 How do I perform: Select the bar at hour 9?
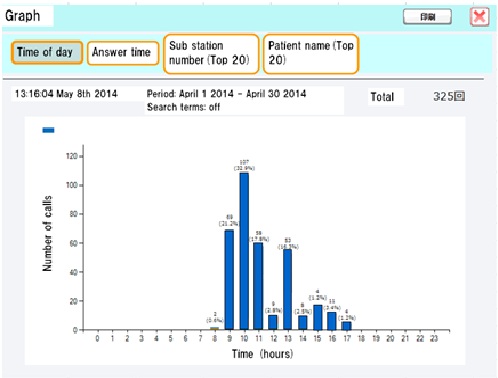(x=229, y=280)
